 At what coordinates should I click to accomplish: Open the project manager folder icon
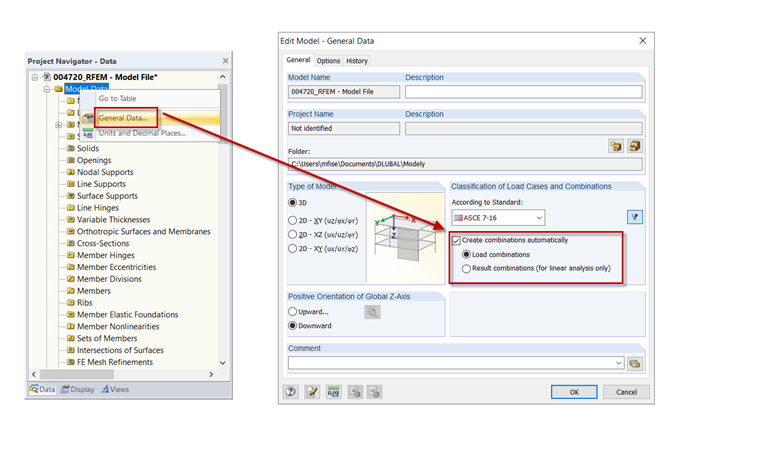tap(616, 146)
